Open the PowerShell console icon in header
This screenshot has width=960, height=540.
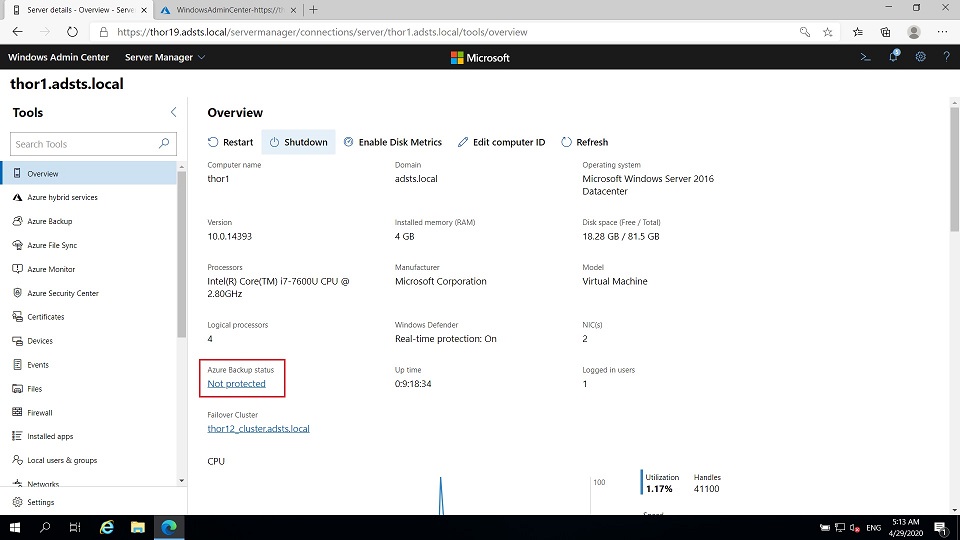[865, 57]
